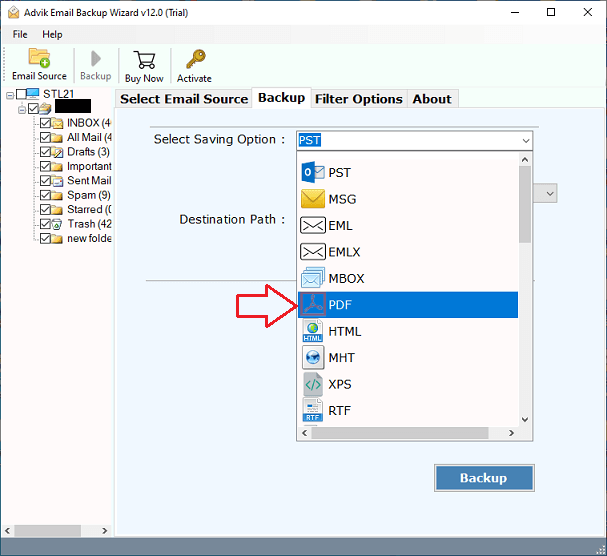607x556 pixels.
Task: Switch to Select Email Source tab
Action: (x=184, y=99)
